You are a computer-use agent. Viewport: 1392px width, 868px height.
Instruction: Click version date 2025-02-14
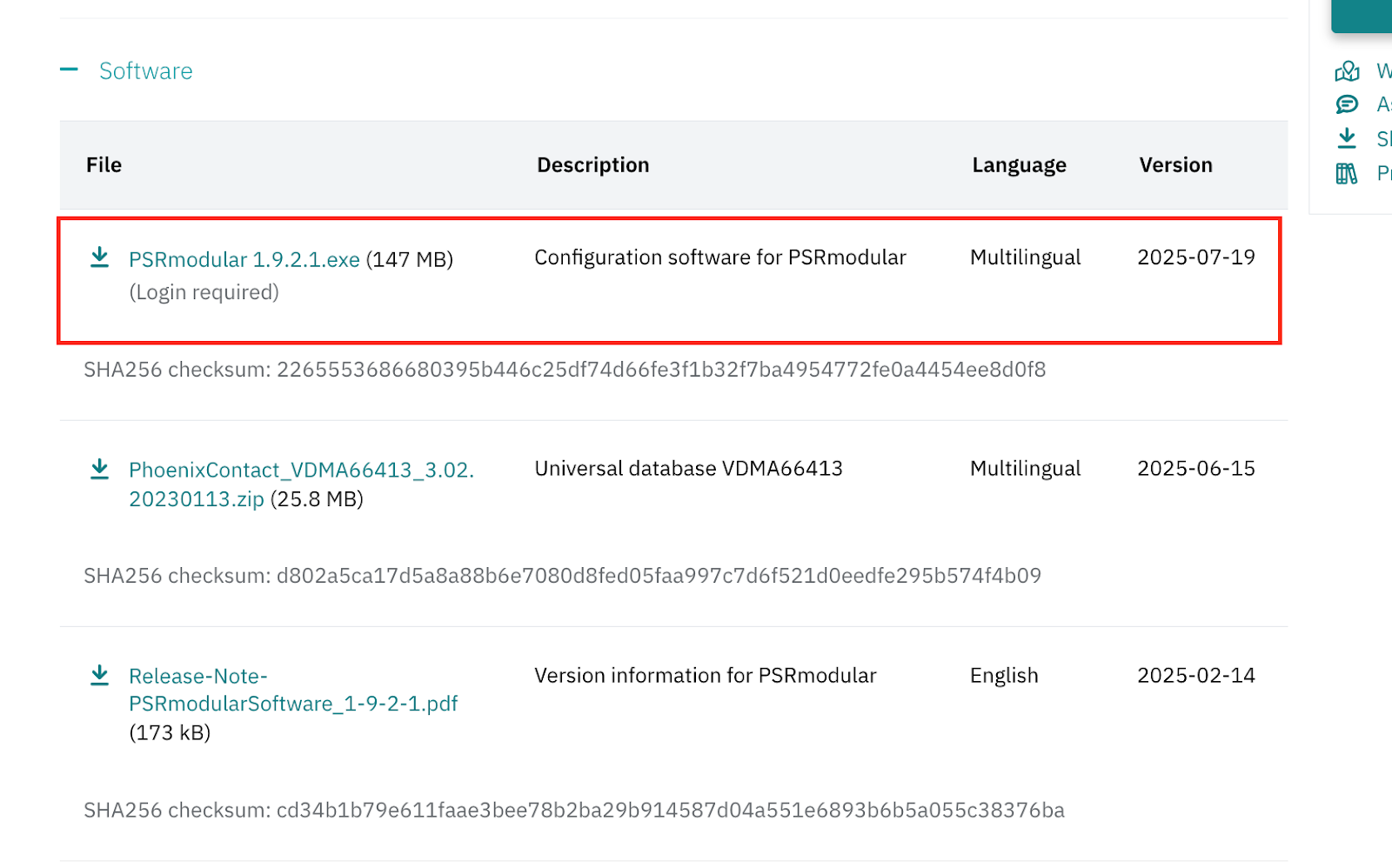click(x=1196, y=676)
